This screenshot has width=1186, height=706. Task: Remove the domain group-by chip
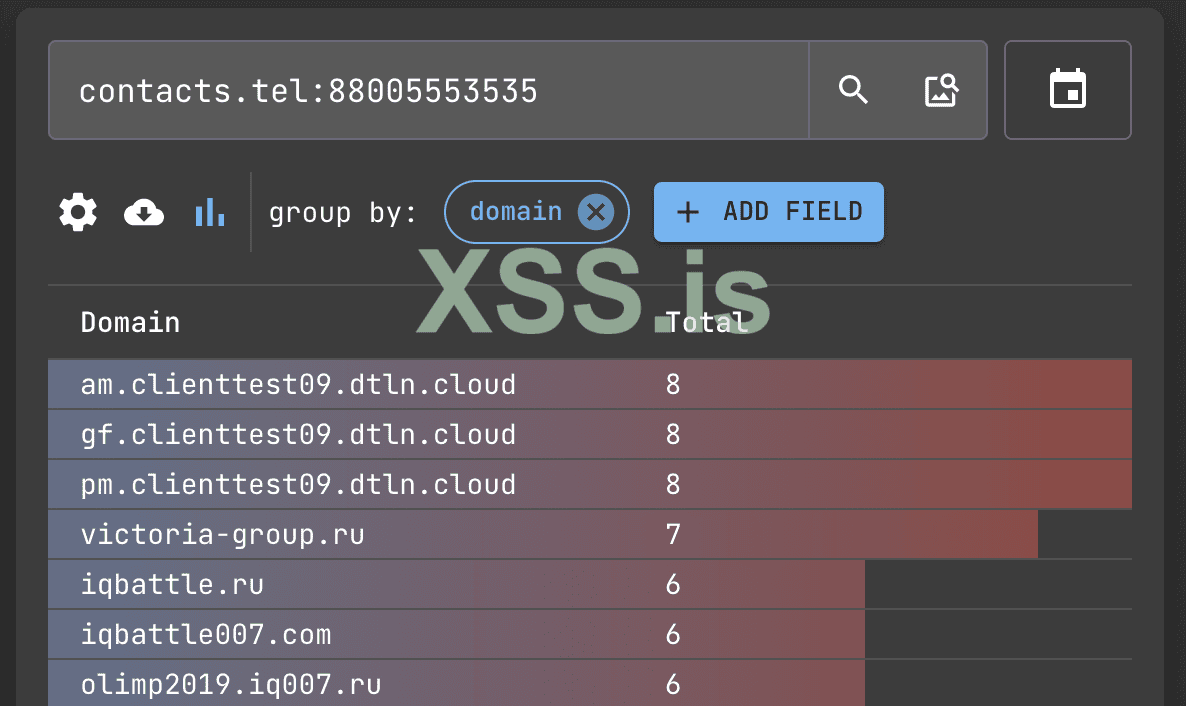pos(595,212)
